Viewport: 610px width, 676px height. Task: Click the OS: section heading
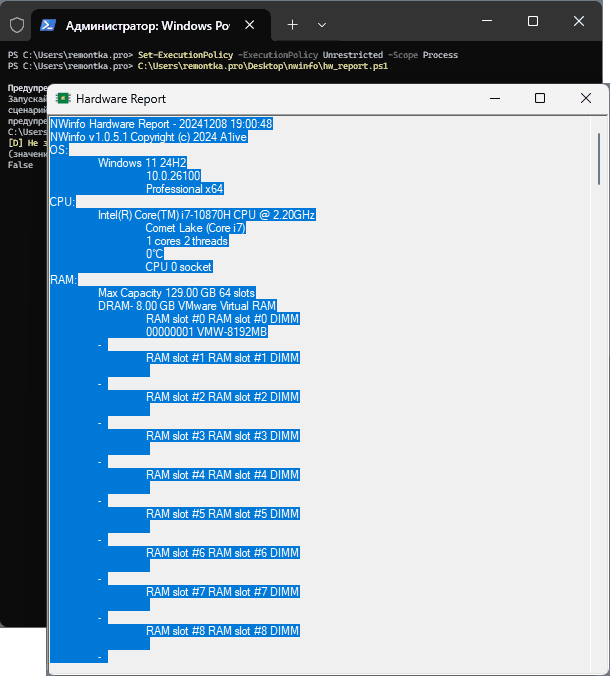pos(59,150)
